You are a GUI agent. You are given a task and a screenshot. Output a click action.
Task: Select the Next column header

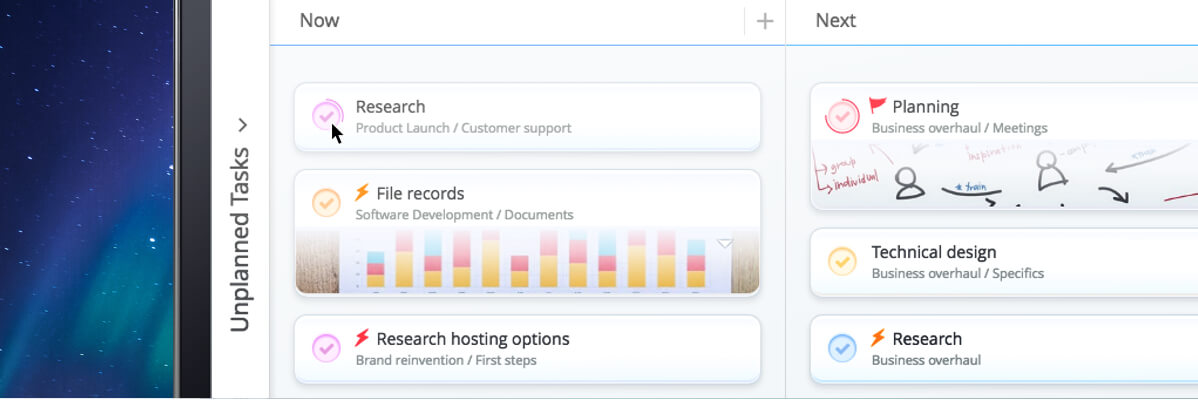[836, 21]
